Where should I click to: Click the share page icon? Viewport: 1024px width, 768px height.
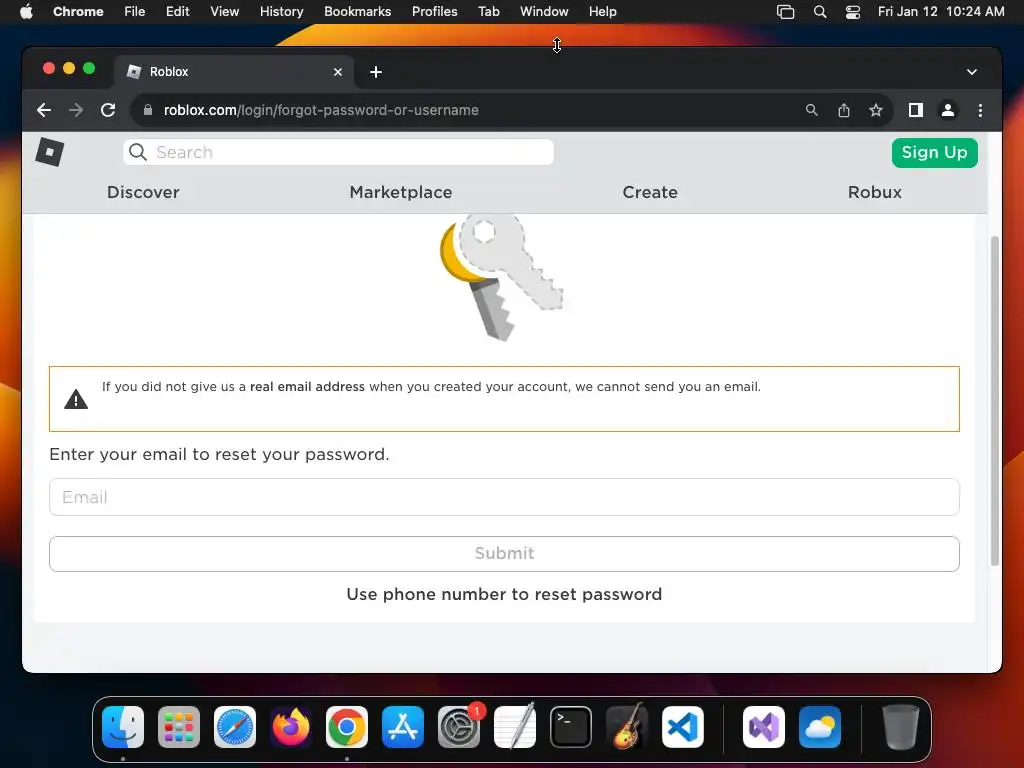(x=844, y=110)
